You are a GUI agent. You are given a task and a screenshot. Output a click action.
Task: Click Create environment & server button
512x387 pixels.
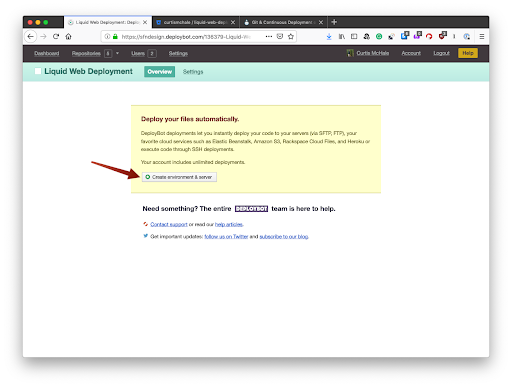tap(179, 177)
